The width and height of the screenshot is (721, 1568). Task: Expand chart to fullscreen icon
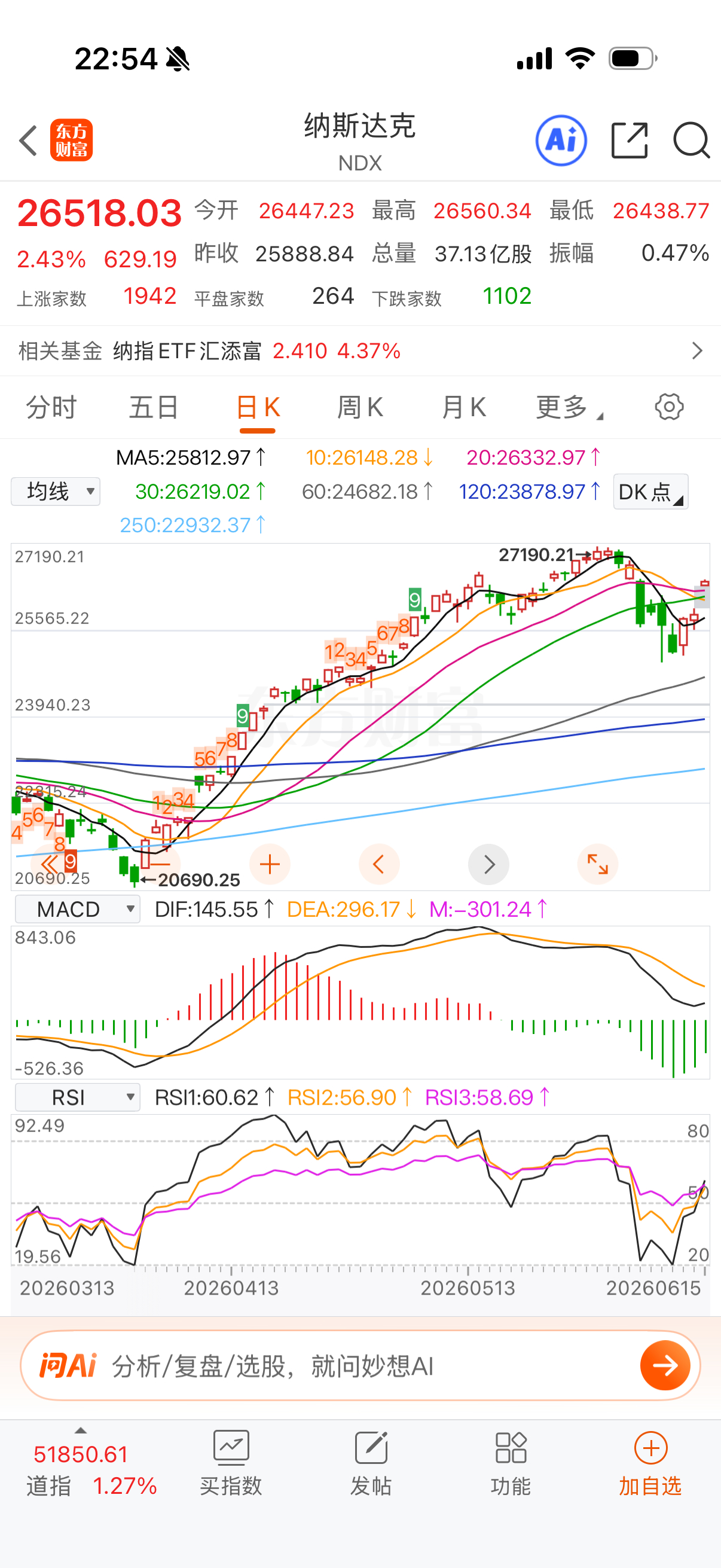pyautogui.click(x=597, y=864)
